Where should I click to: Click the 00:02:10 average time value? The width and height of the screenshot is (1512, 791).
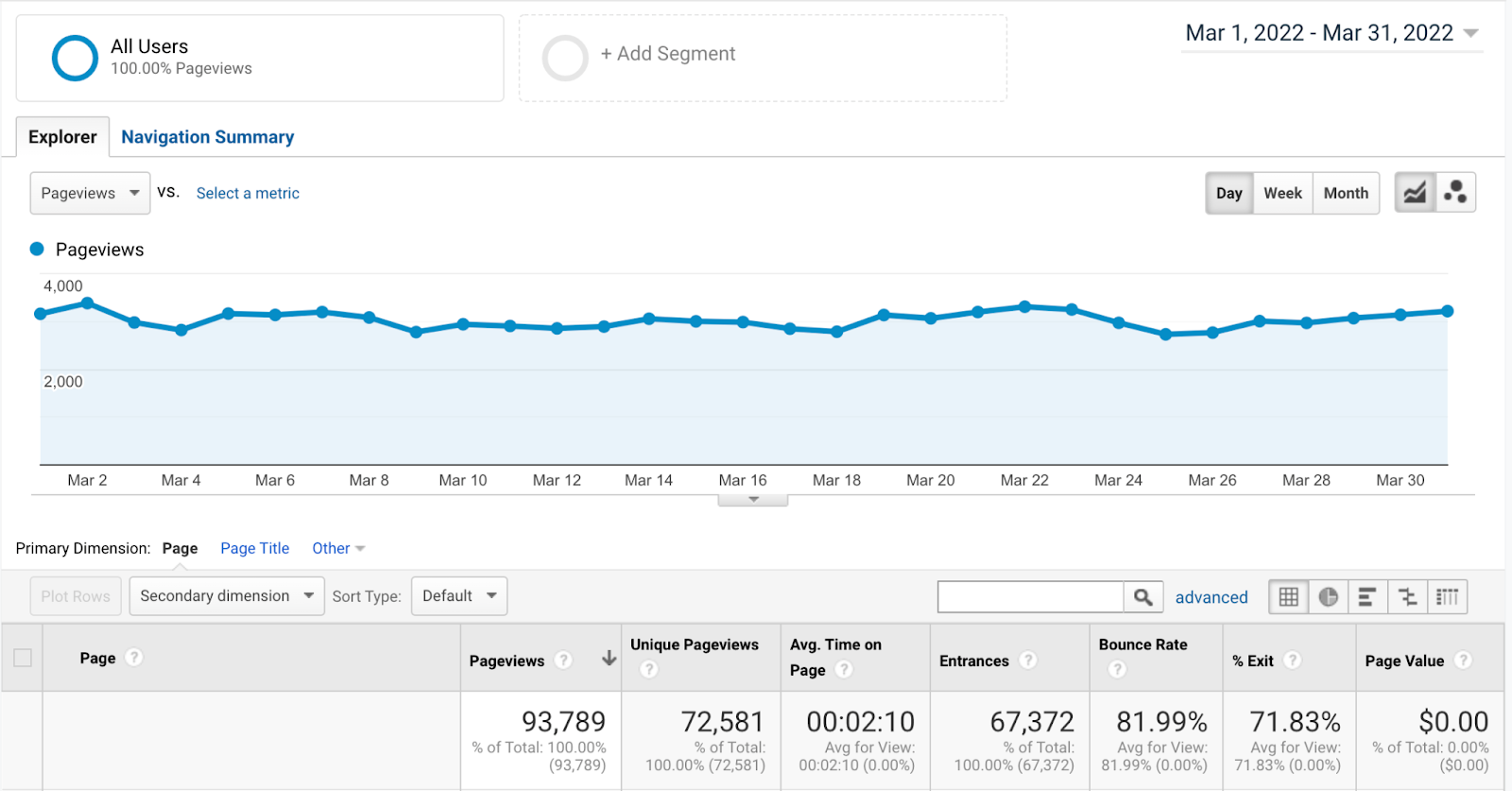pos(860,722)
